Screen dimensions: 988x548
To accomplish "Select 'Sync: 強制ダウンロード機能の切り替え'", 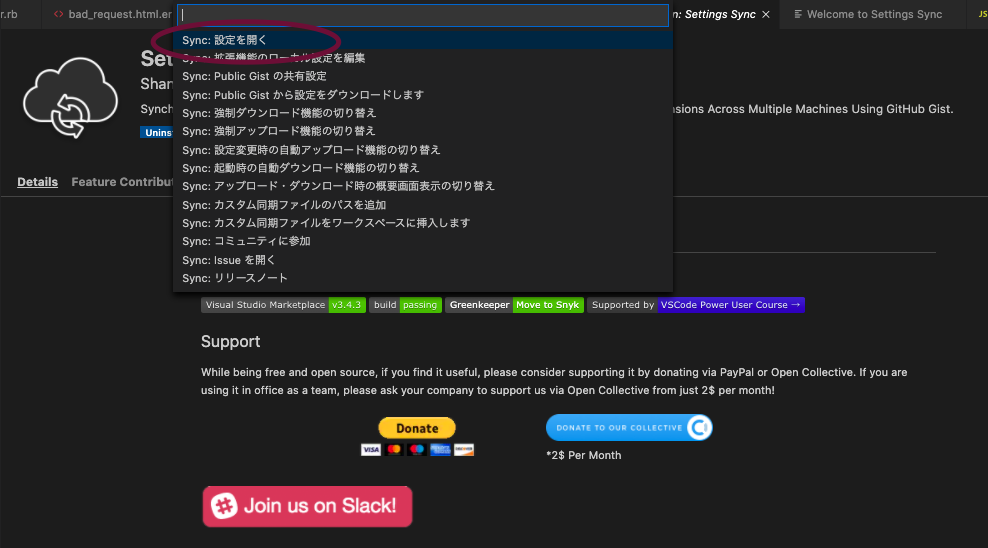I will [423, 113].
